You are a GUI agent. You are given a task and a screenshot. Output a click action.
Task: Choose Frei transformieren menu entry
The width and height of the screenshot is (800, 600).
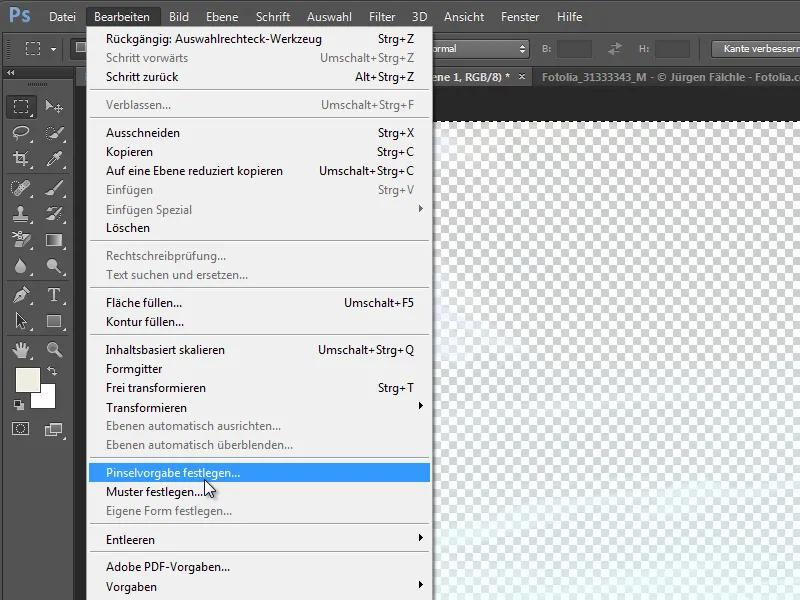[x=260, y=388]
